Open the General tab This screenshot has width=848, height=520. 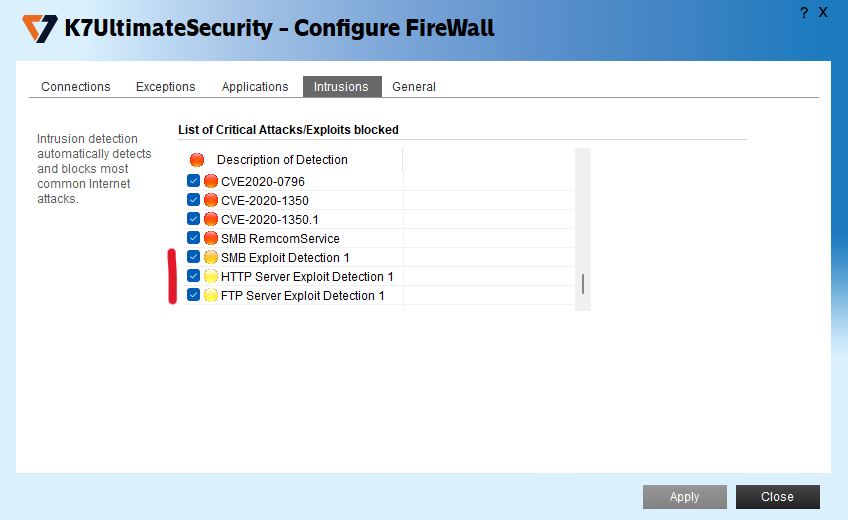[x=414, y=87]
